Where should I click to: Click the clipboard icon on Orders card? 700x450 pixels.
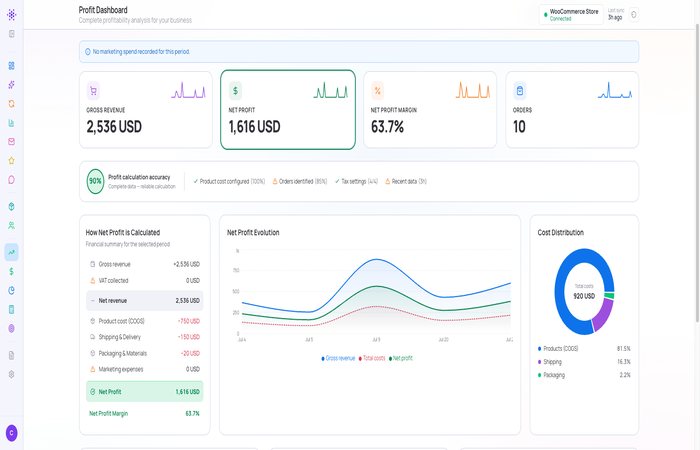coord(520,91)
